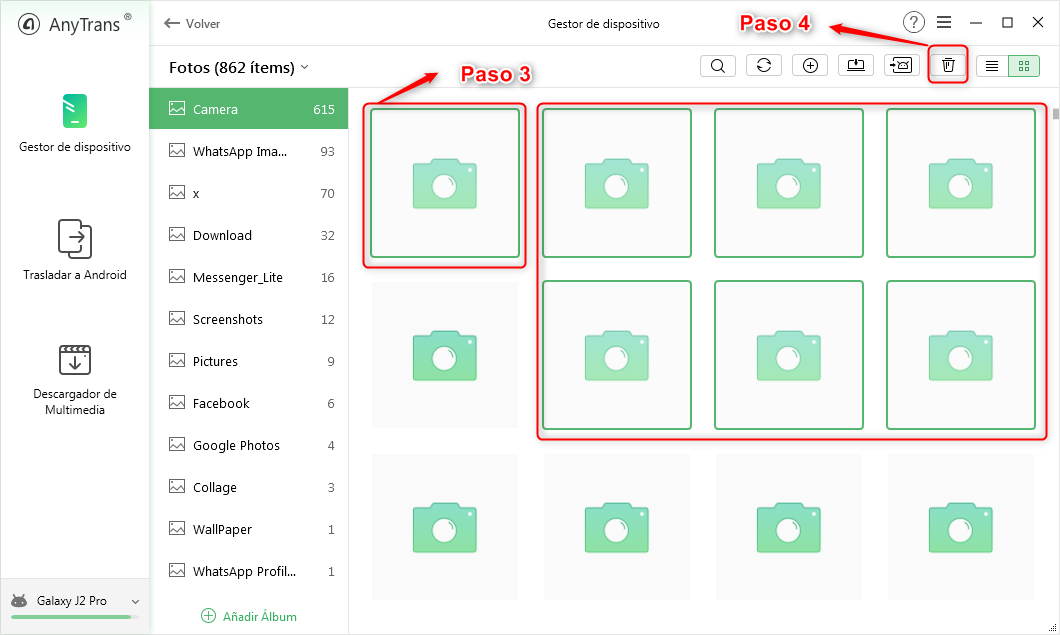Add new photos with the plus icon

click(x=809, y=65)
